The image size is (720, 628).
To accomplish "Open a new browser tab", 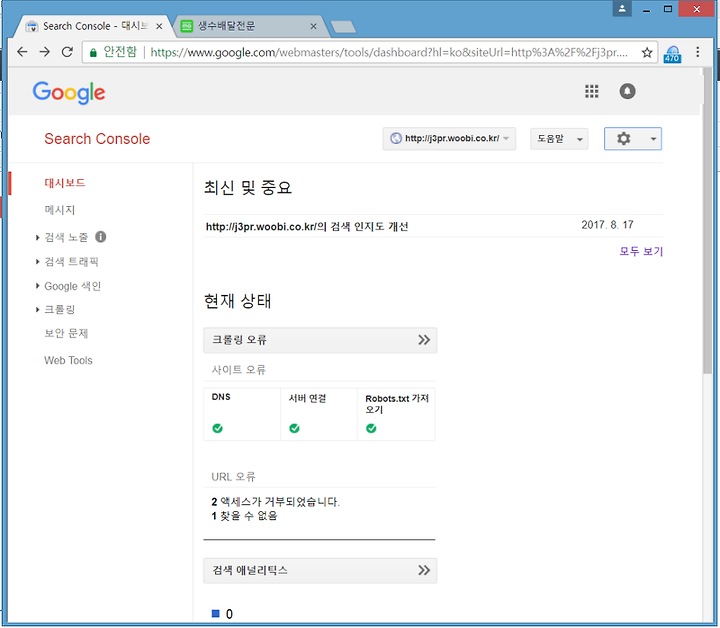I will coord(343,27).
